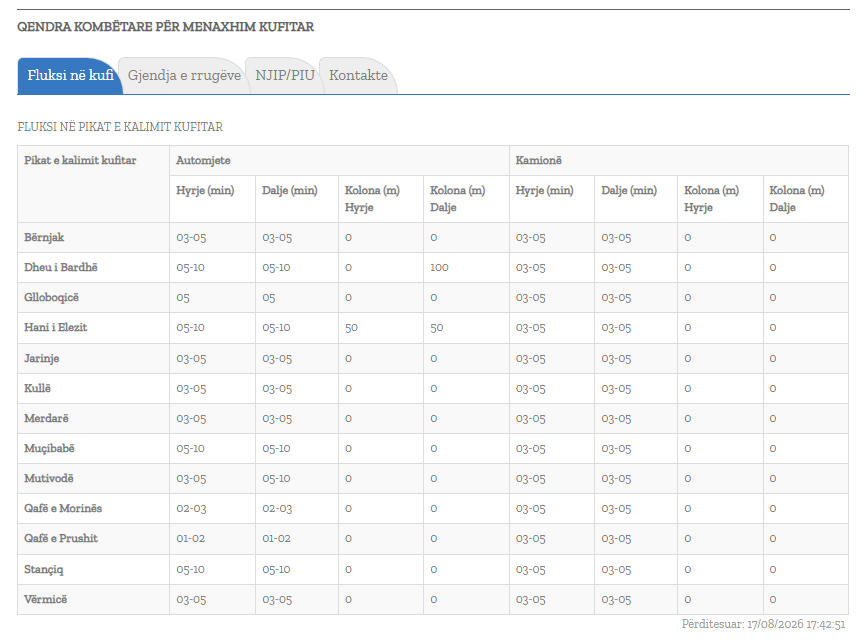Select the Qafë e Morinës row label
The width and height of the screenshot is (864, 643).
(x=63, y=508)
